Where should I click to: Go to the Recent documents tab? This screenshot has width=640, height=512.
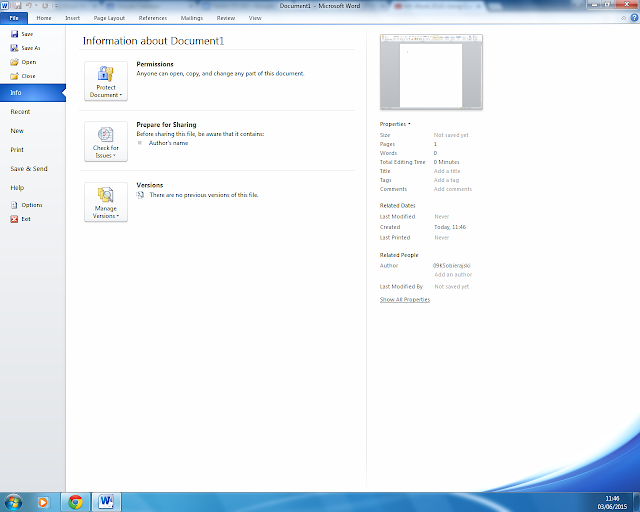click(20, 111)
